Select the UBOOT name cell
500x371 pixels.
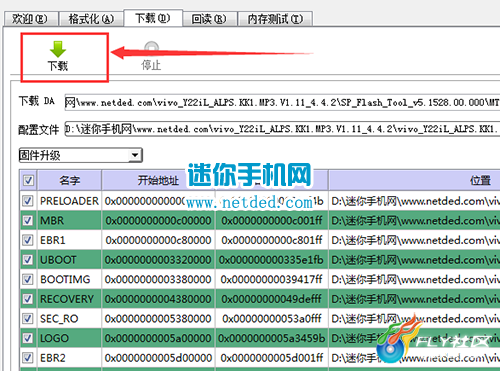pyautogui.click(x=69, y=260)
